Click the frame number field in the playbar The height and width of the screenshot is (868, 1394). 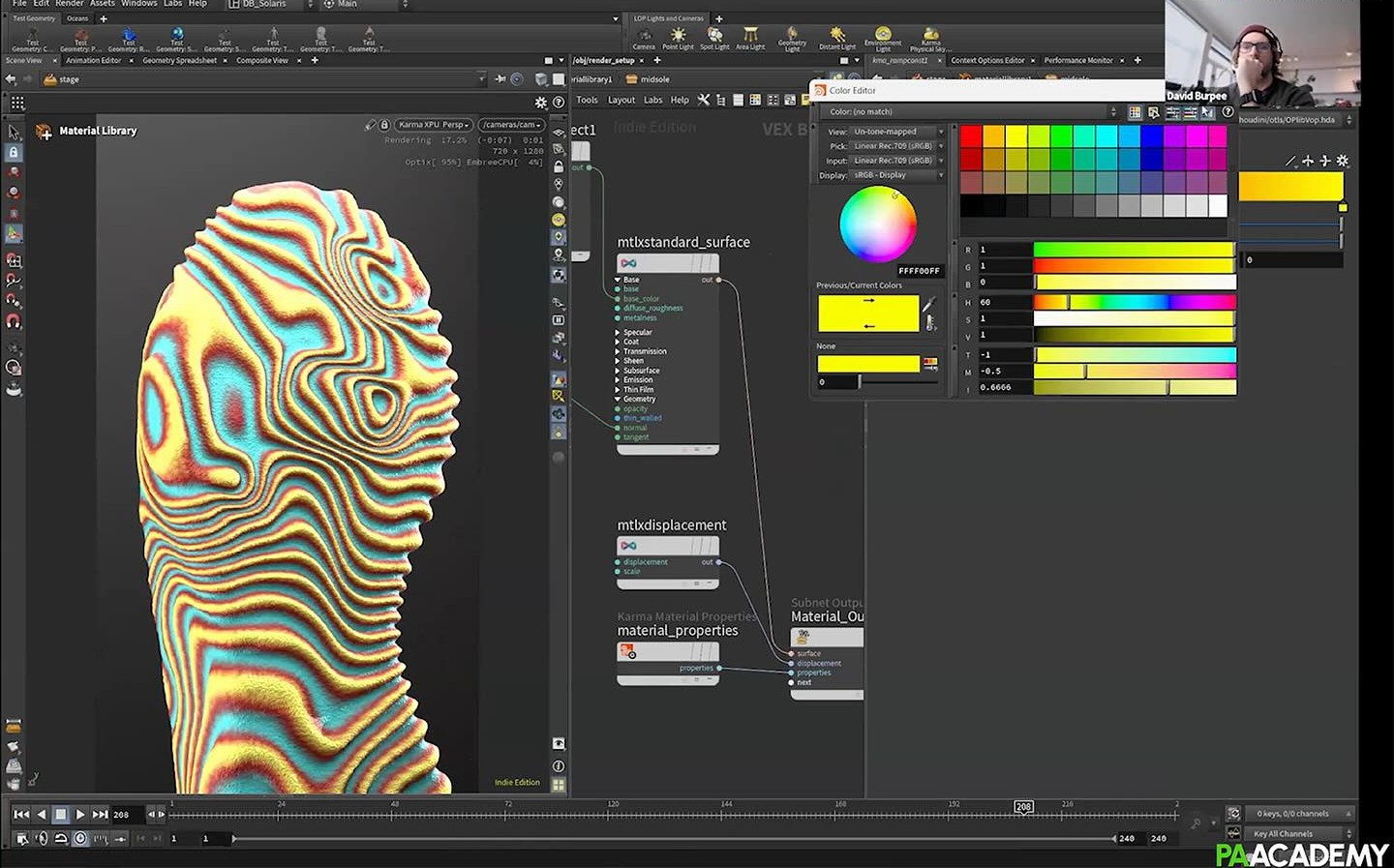[x=122, y=814]
